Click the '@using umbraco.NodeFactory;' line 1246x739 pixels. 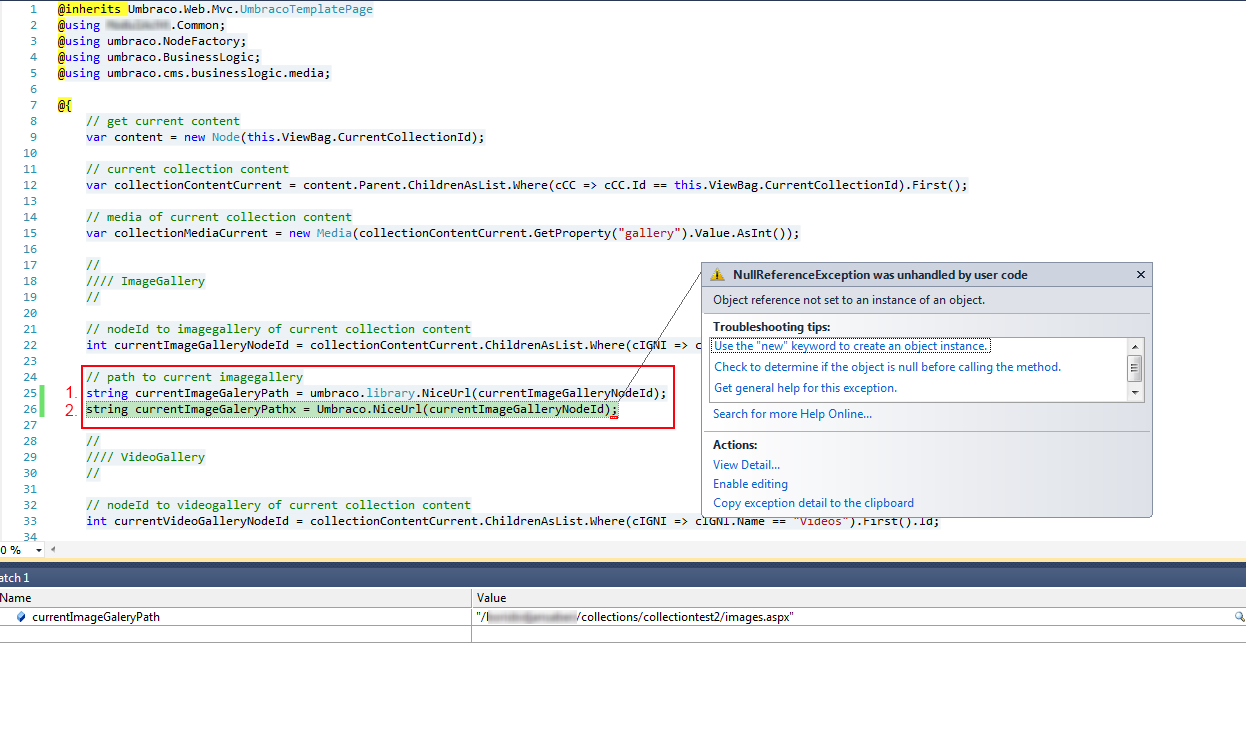pos(152,41)
